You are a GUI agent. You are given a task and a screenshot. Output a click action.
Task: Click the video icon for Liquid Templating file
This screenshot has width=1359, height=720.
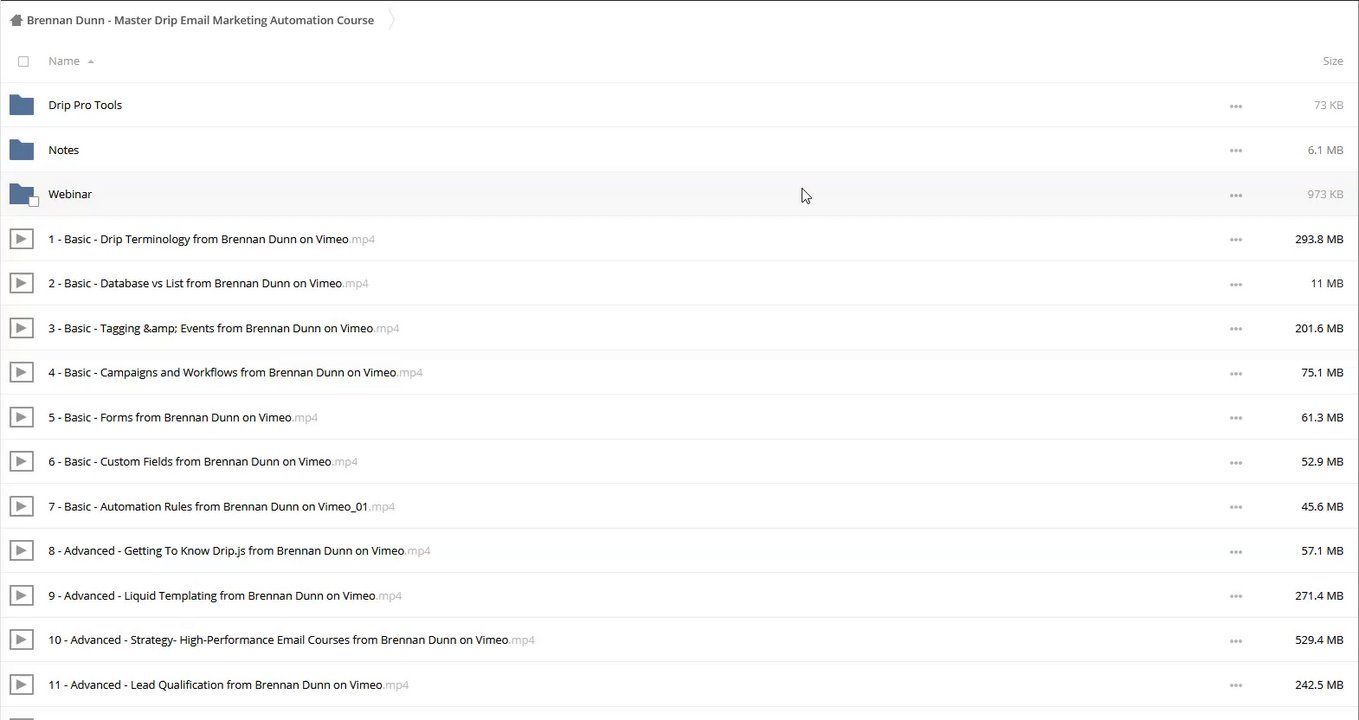(x=21, y=595)
